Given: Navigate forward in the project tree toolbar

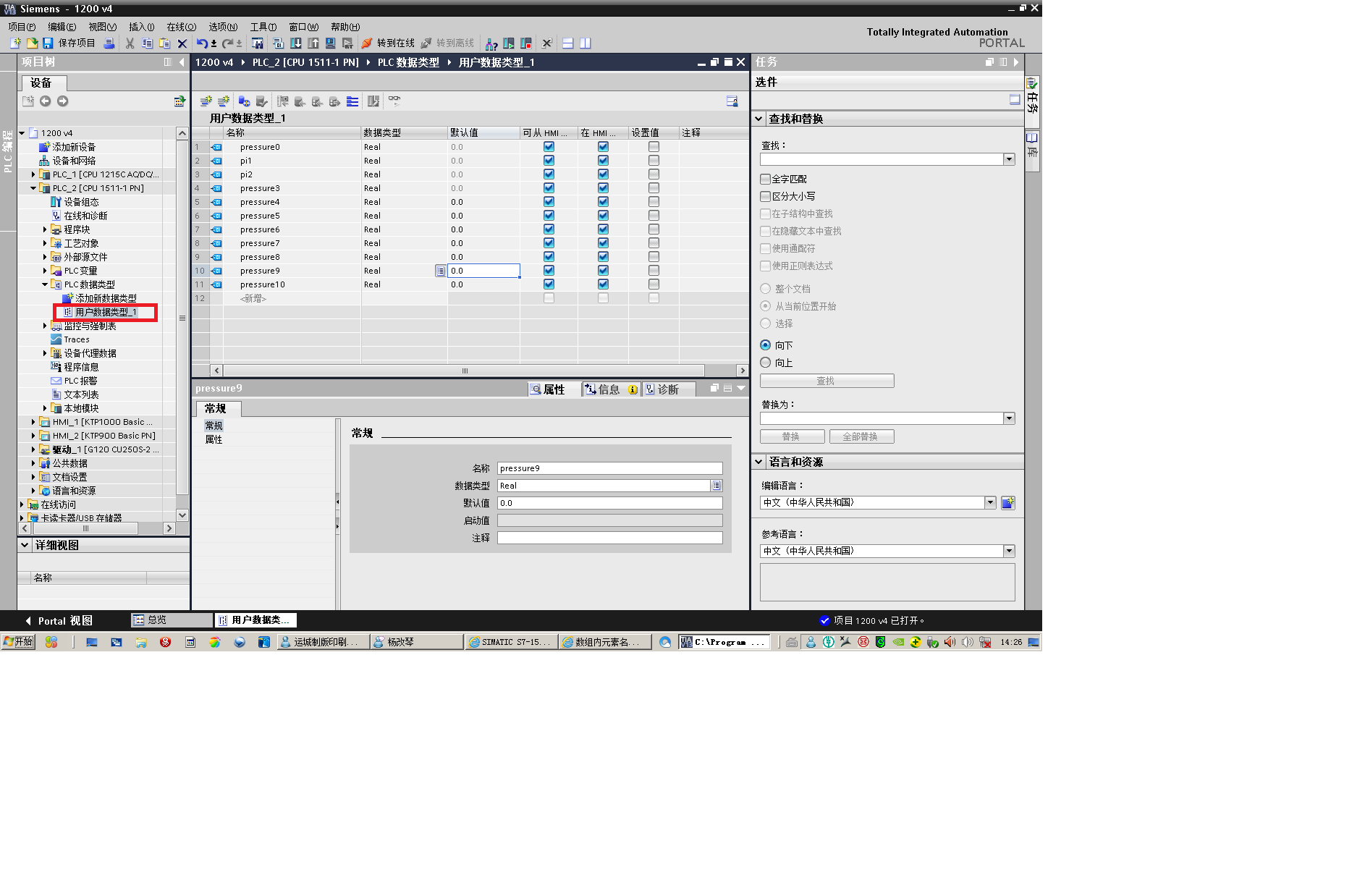Looking at the screenshot, I should [x=63, y=101].
